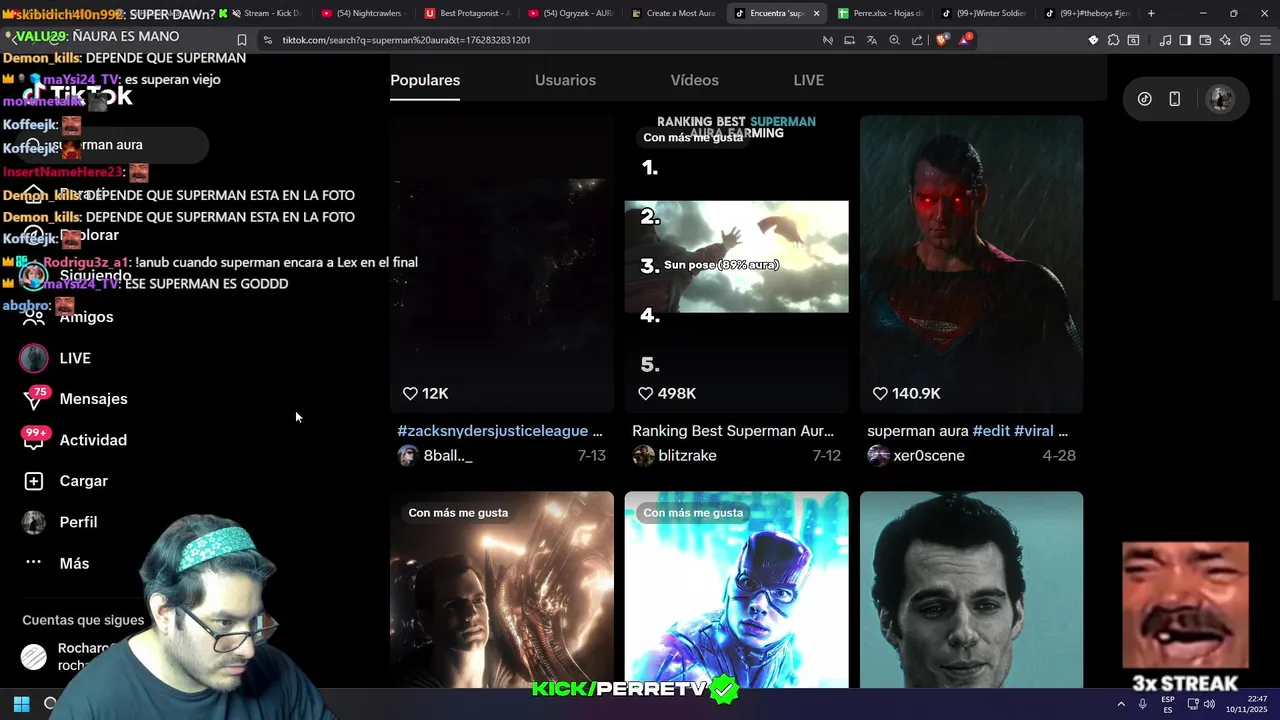This screenshot has width=1280, height=720.
Task: Like the xer0scene video with 140.9K
Action: (x=880, y=394)
